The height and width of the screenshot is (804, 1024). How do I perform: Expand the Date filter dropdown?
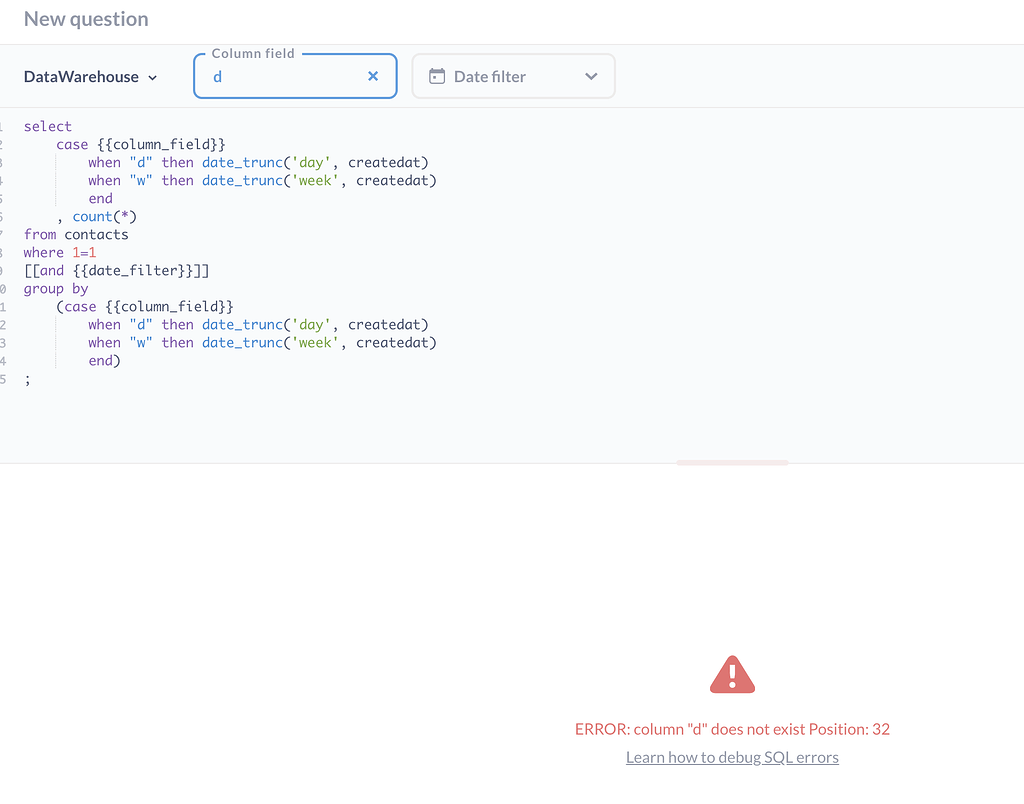point(513,75)
